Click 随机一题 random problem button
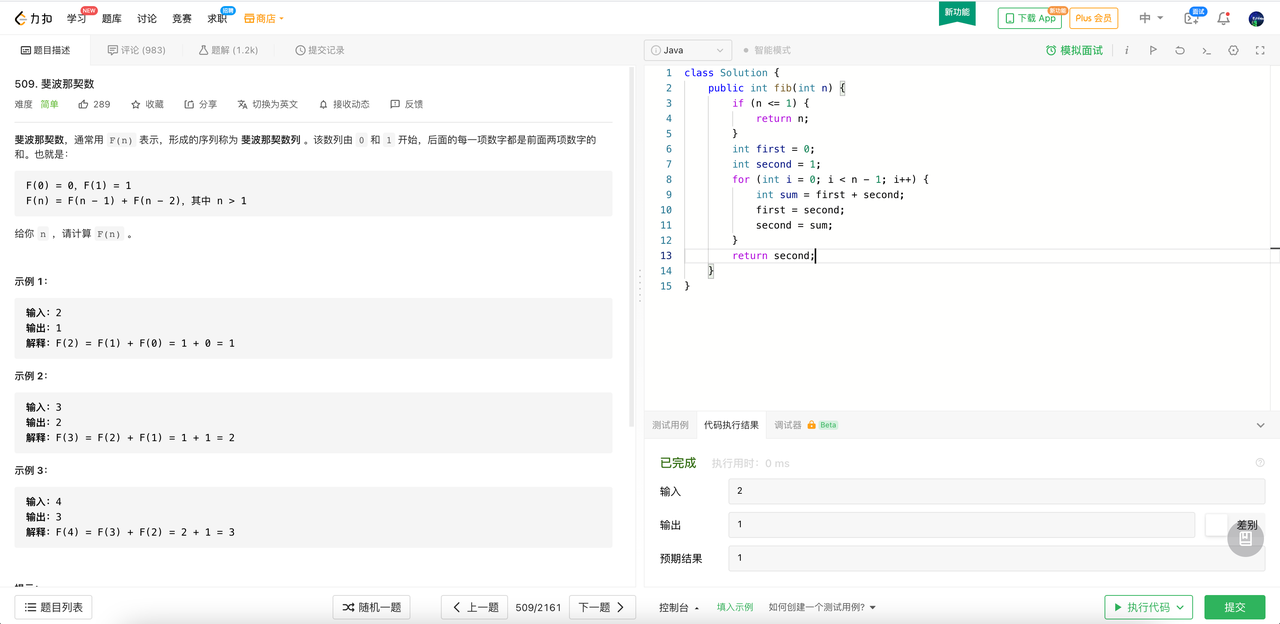Screen dimensions: 1280x624 [x=371, y=607]
